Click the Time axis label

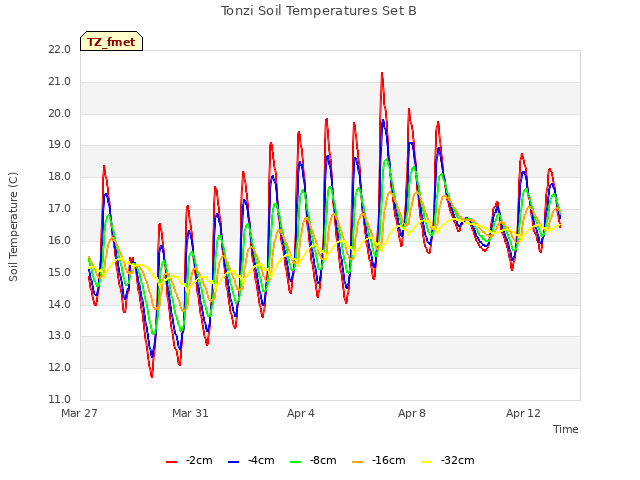[566, 429]
